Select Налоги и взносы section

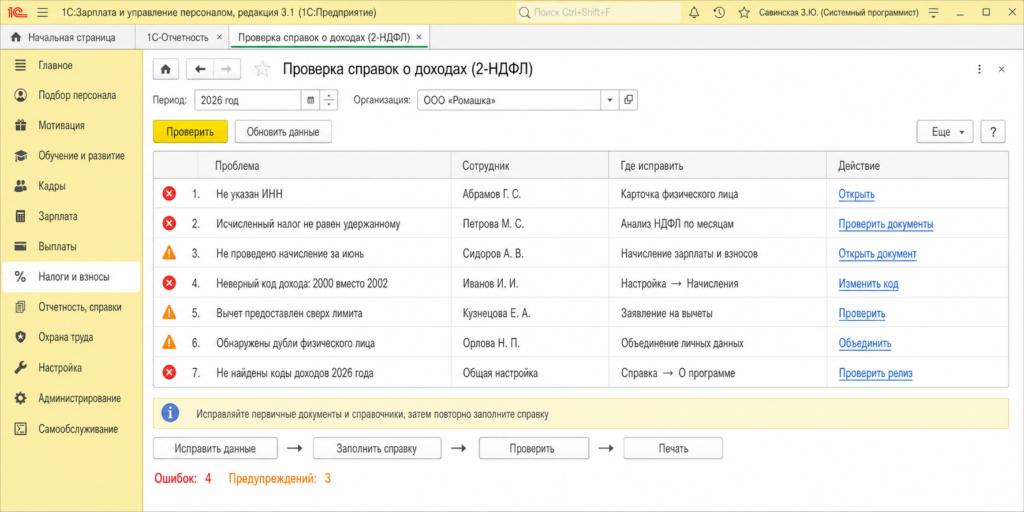[x=71, y=277]
